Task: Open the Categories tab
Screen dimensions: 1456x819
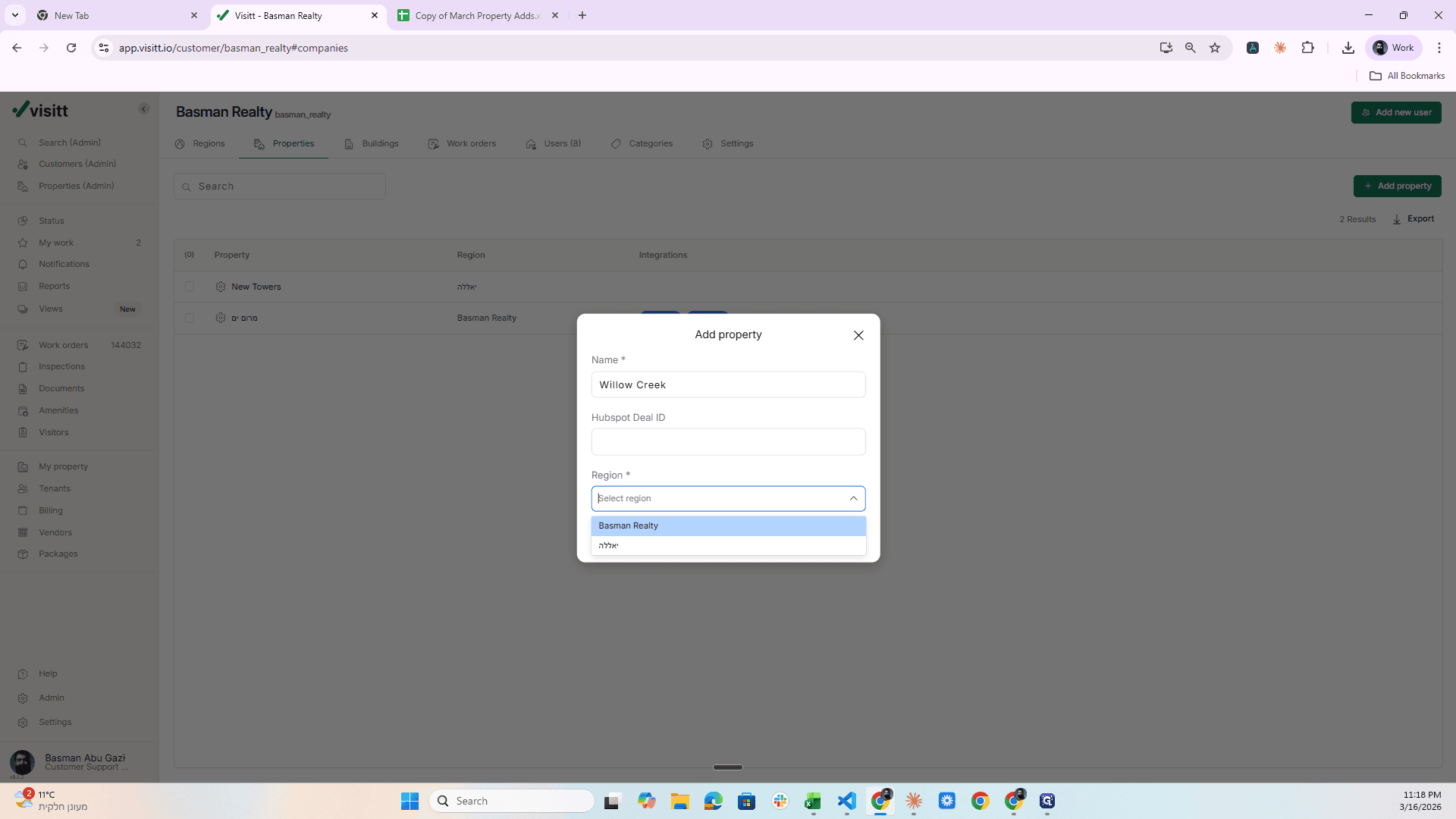Action: 642,143
